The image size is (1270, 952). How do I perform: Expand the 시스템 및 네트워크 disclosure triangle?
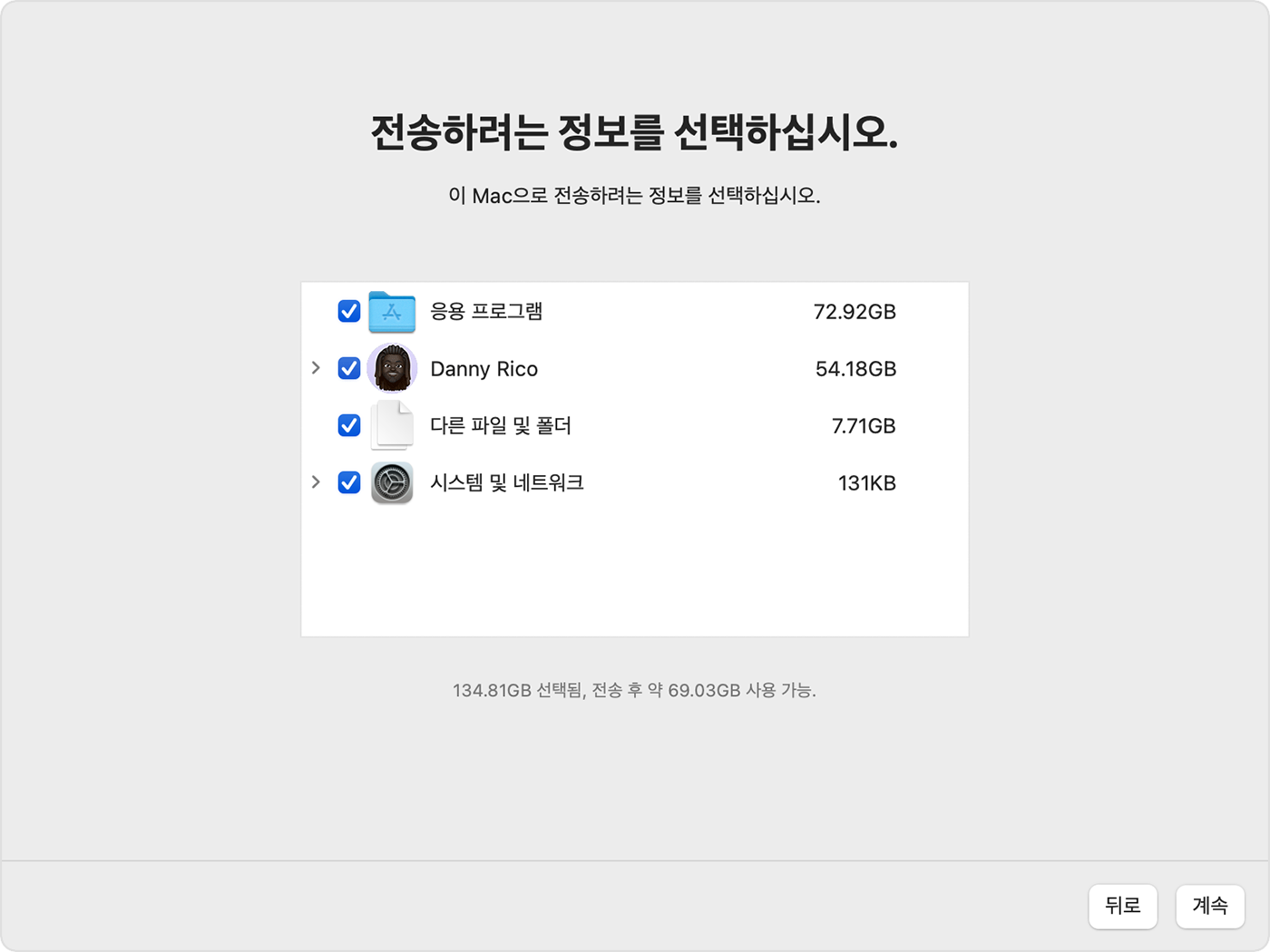point(316,482)
